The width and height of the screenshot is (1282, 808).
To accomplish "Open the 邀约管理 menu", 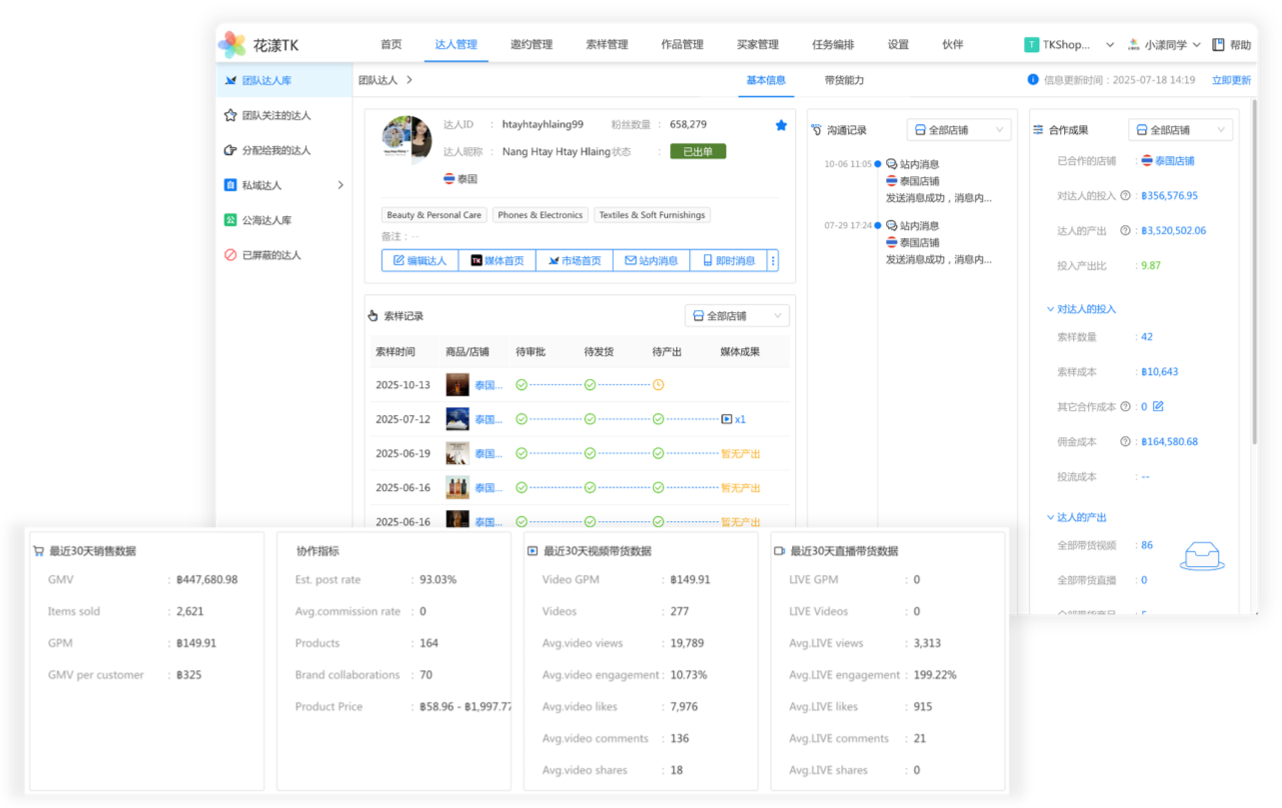I will [x=531, y=45].
